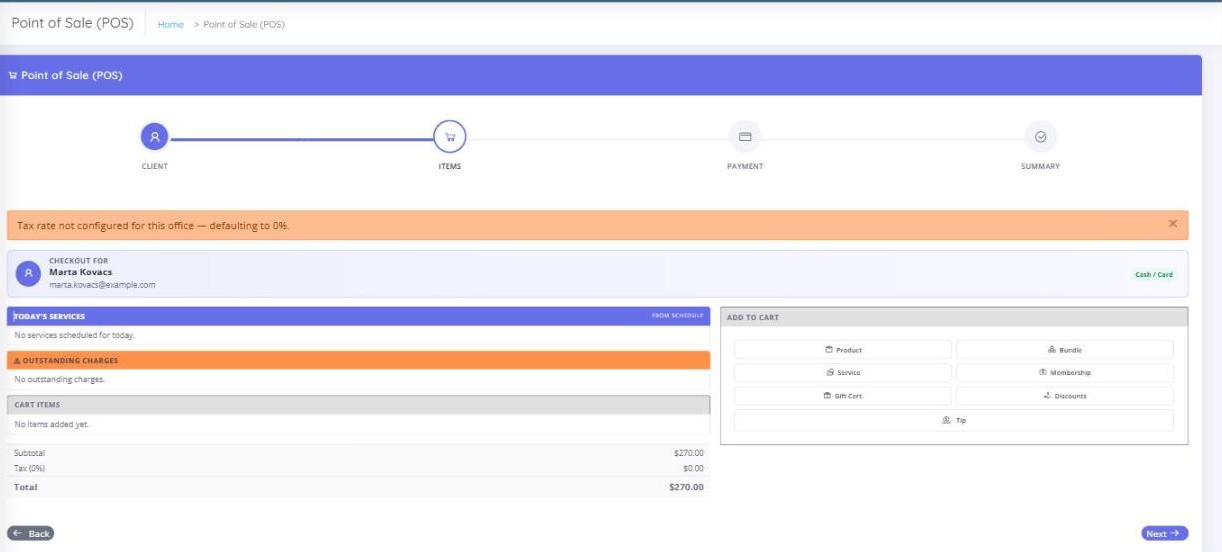
Task: Add a Bundle to the cart
Action: [1064, 350]
